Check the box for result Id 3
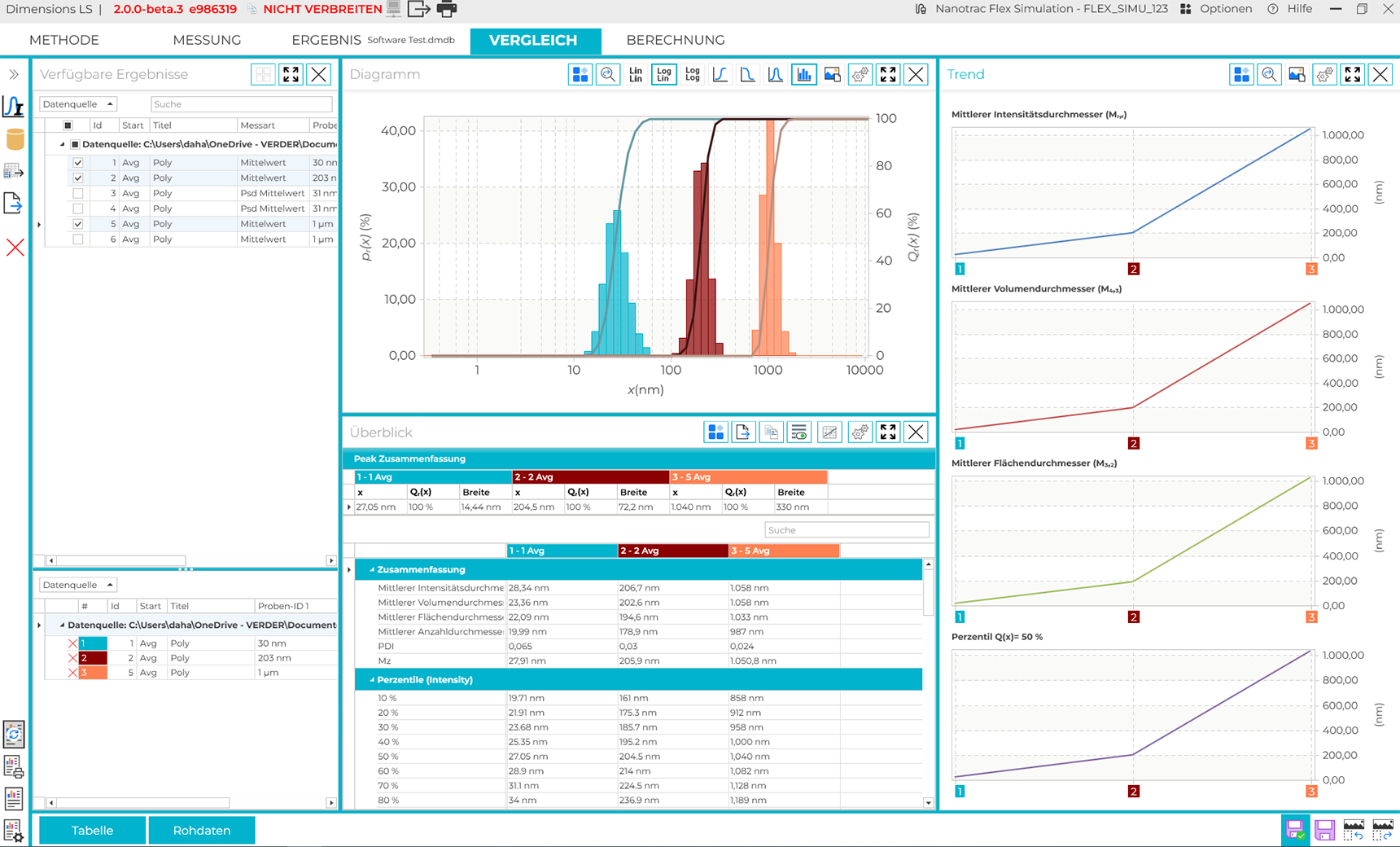Viewport: 1400px width, 847px height. click(78, 194)
